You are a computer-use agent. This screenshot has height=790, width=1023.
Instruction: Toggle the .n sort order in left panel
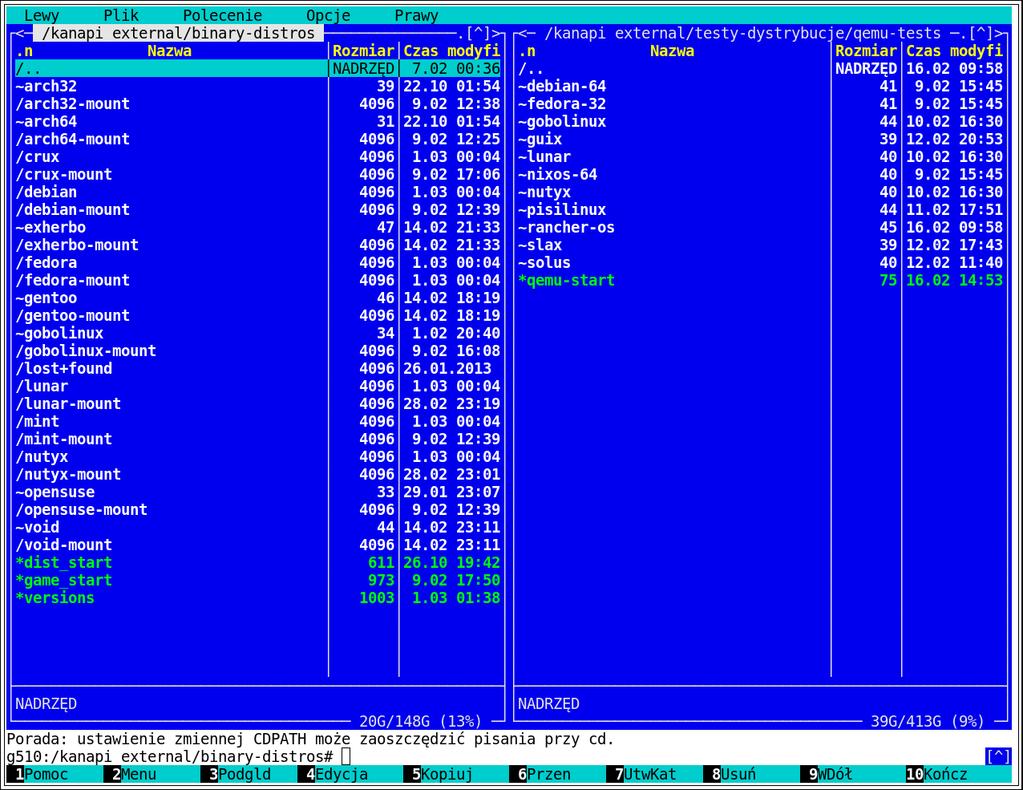tap(24, 51)
